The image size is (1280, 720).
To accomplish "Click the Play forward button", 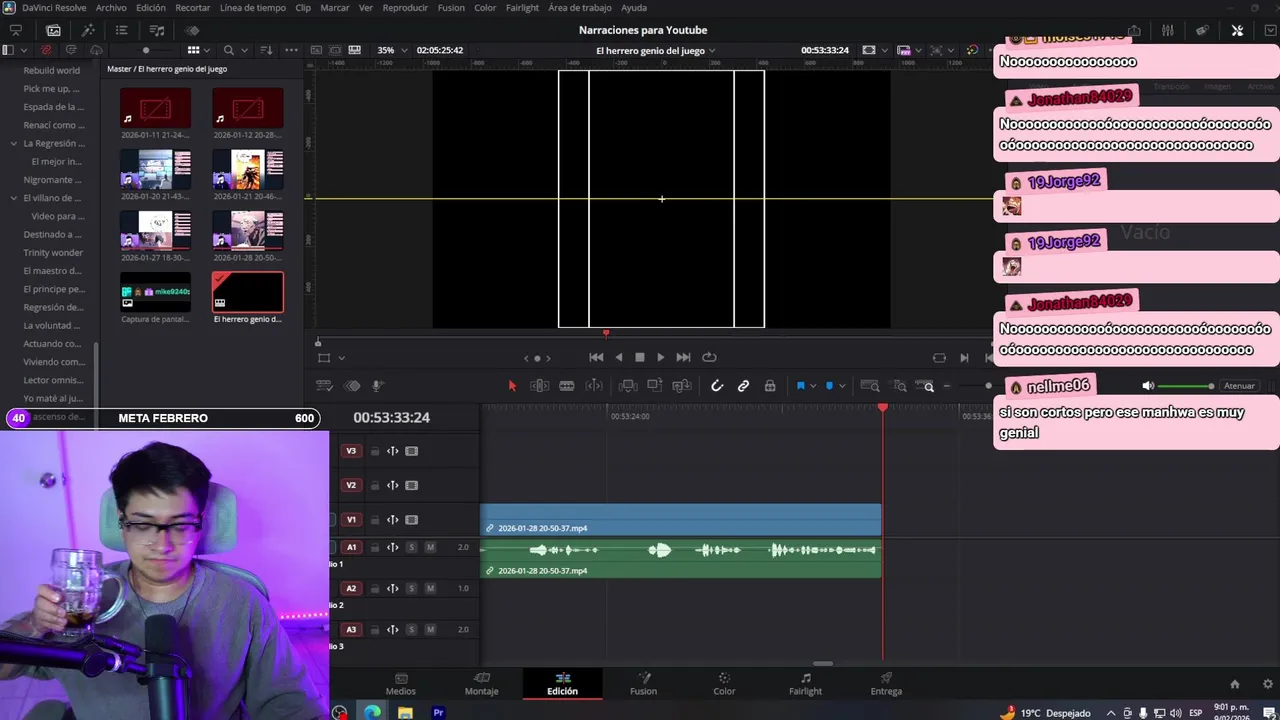I will point(660,357).
